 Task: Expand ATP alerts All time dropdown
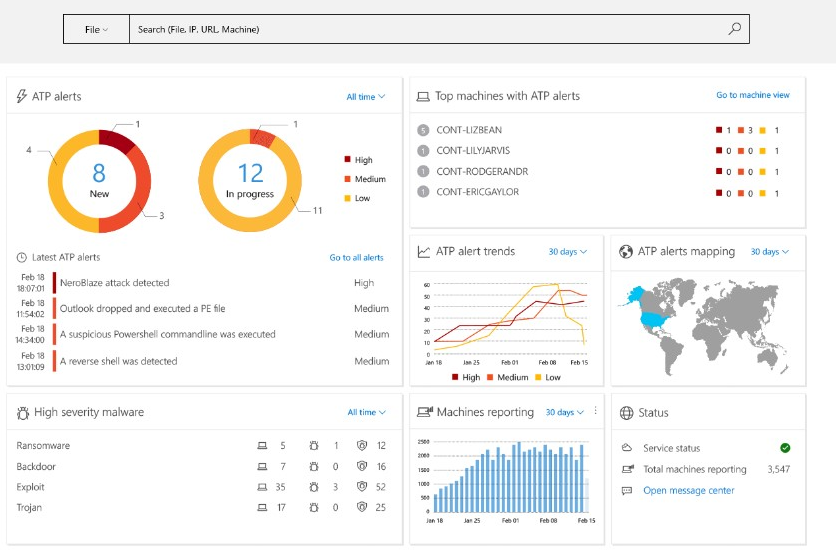(x=365, y=97)
